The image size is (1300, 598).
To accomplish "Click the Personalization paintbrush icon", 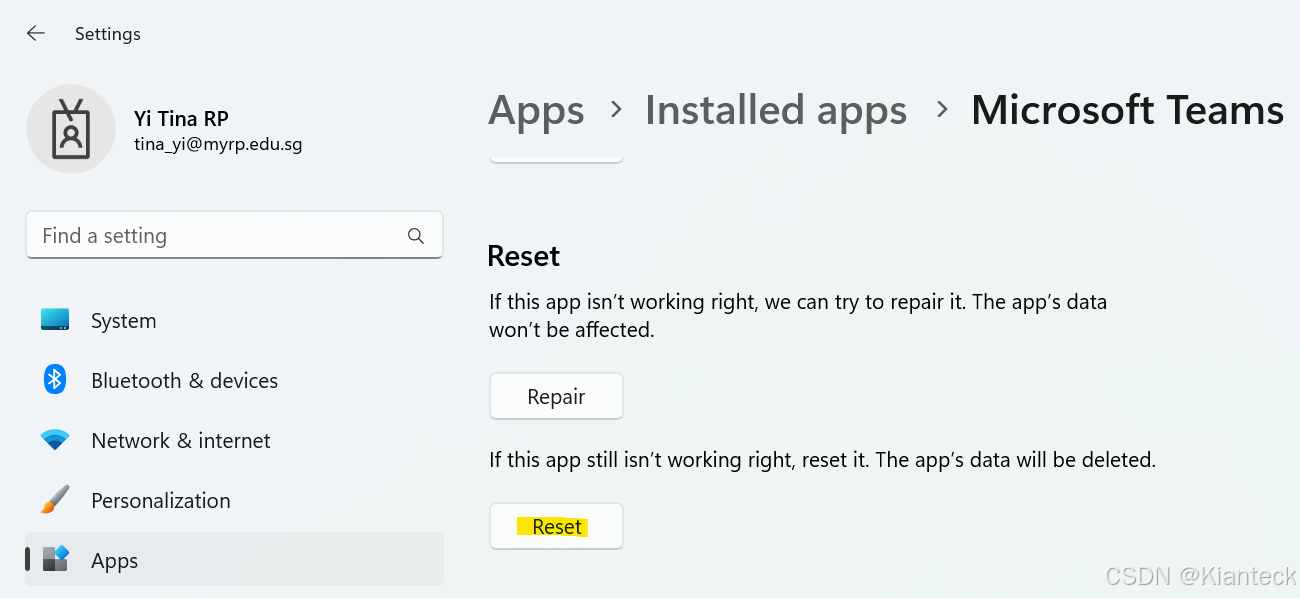I will tap(55, 500).
